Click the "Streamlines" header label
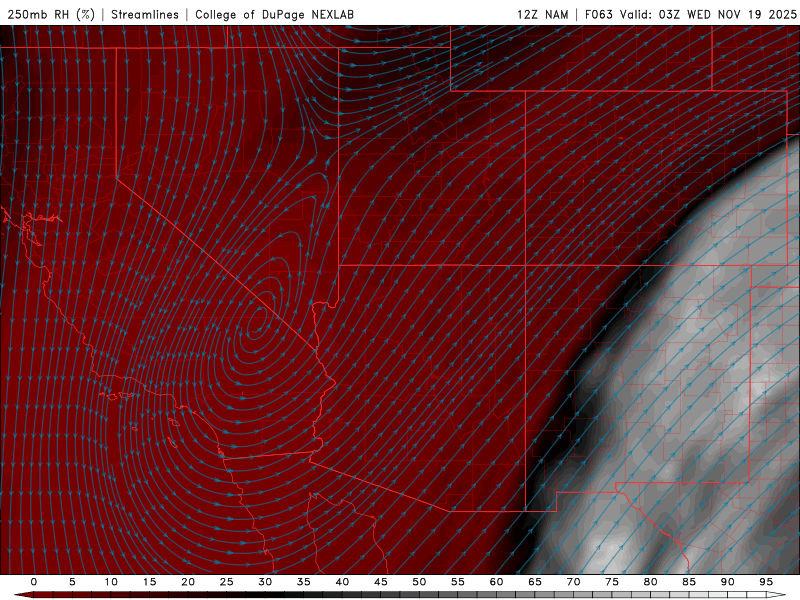This screenshot has width=800, height=600. (x=145, y=14)
